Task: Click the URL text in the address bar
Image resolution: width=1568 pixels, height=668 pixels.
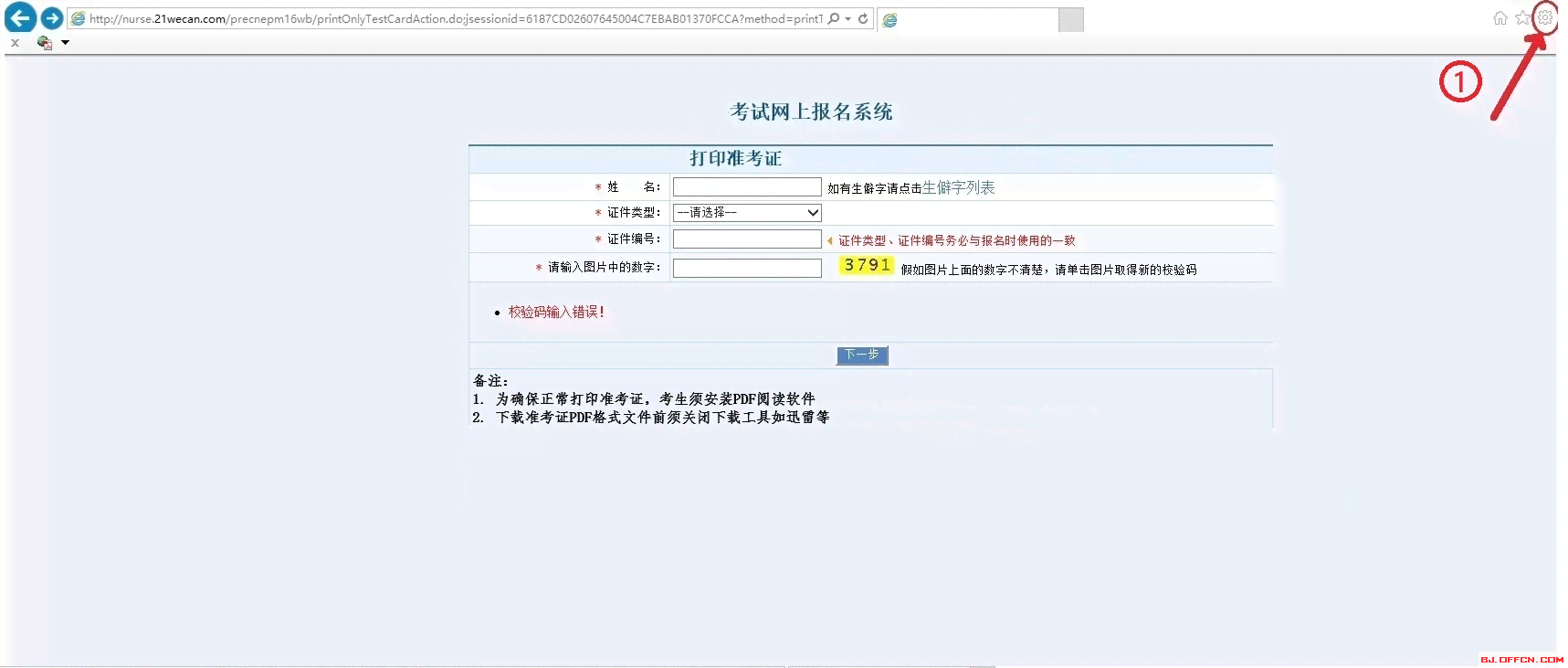Action: [456, 19]
